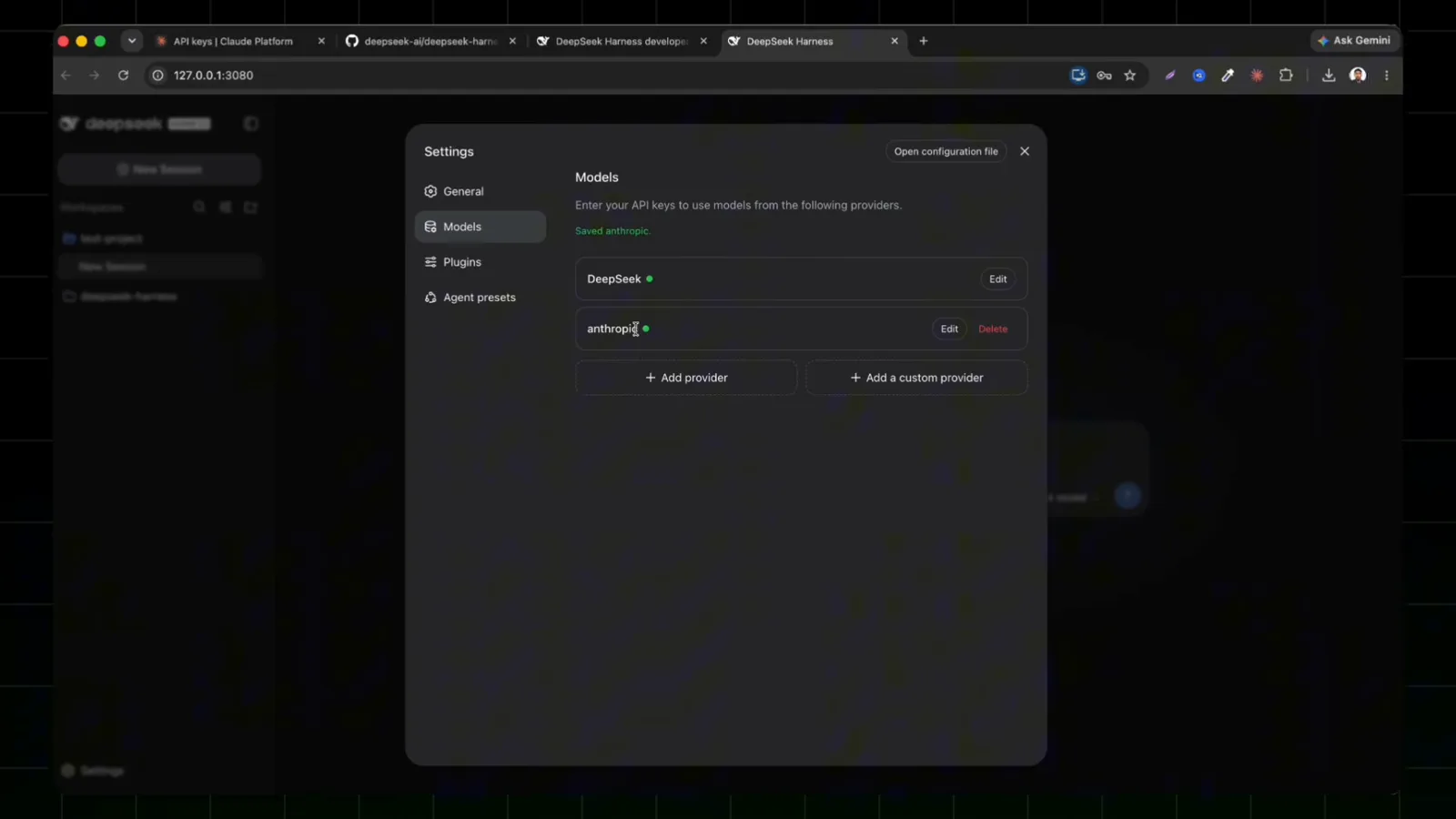Image resolution: width=1456 pixels, height=819 pixels.
Task: Open browser downloads
Action: (x=1329, y=76)
